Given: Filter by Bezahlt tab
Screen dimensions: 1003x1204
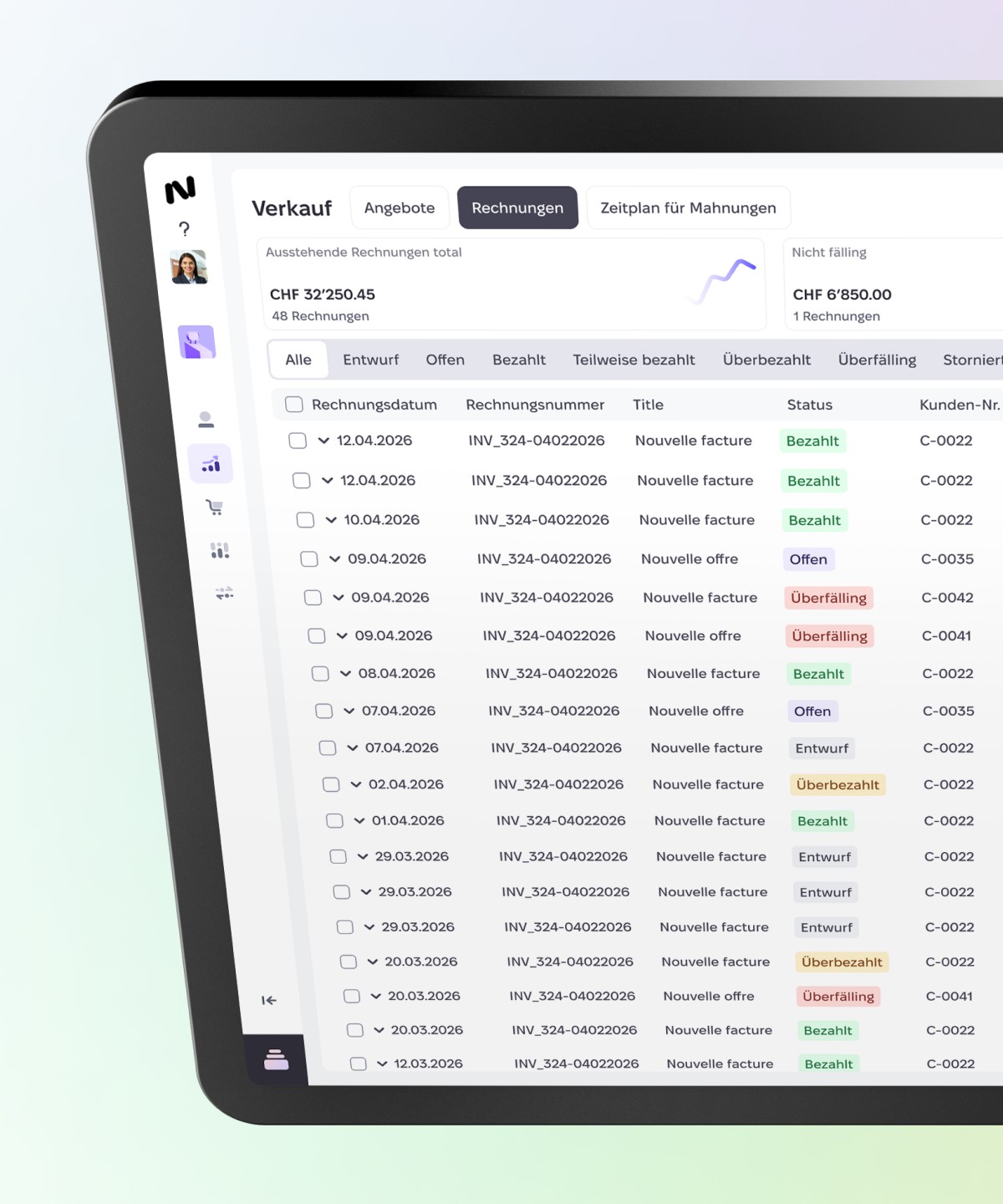Looking at the screenshot, I should pyautogui.click(x=518, y=360).
